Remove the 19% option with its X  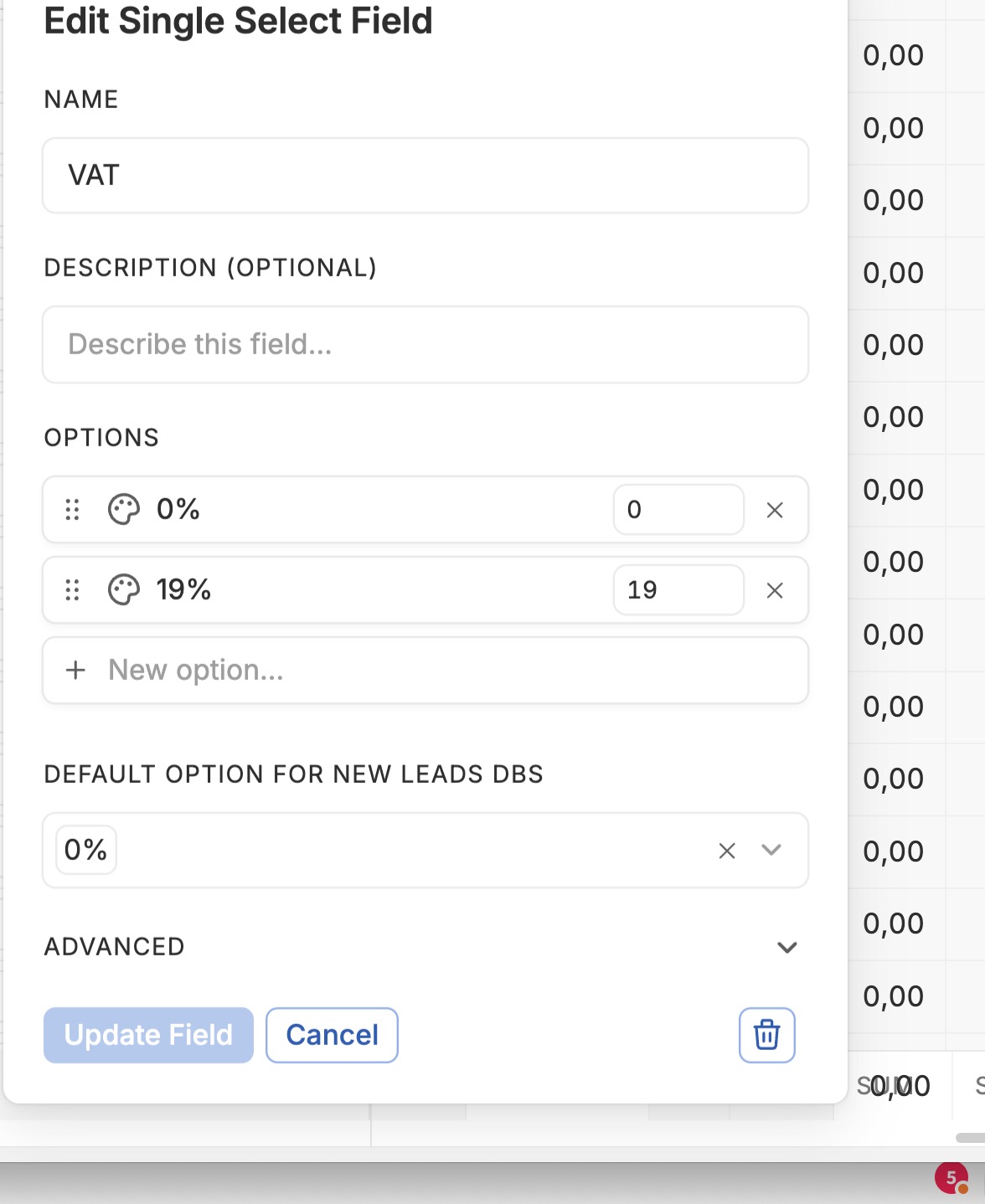click(775, 590)
